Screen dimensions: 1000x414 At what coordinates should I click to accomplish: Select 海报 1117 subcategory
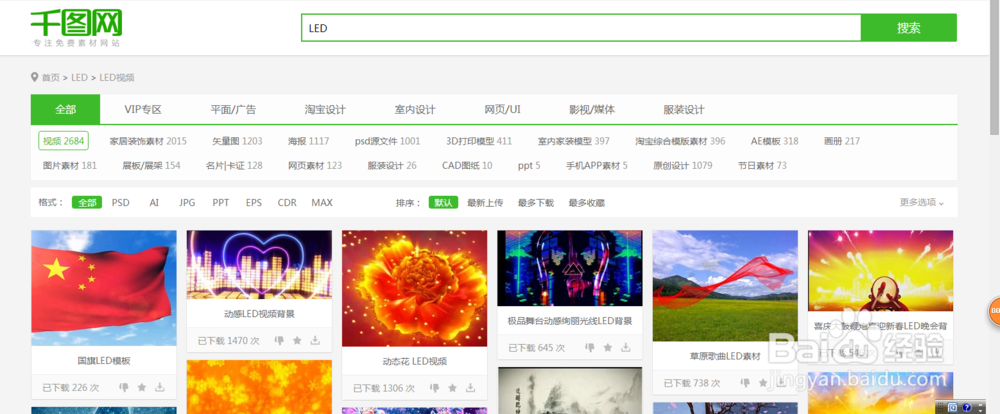(308, 141)
